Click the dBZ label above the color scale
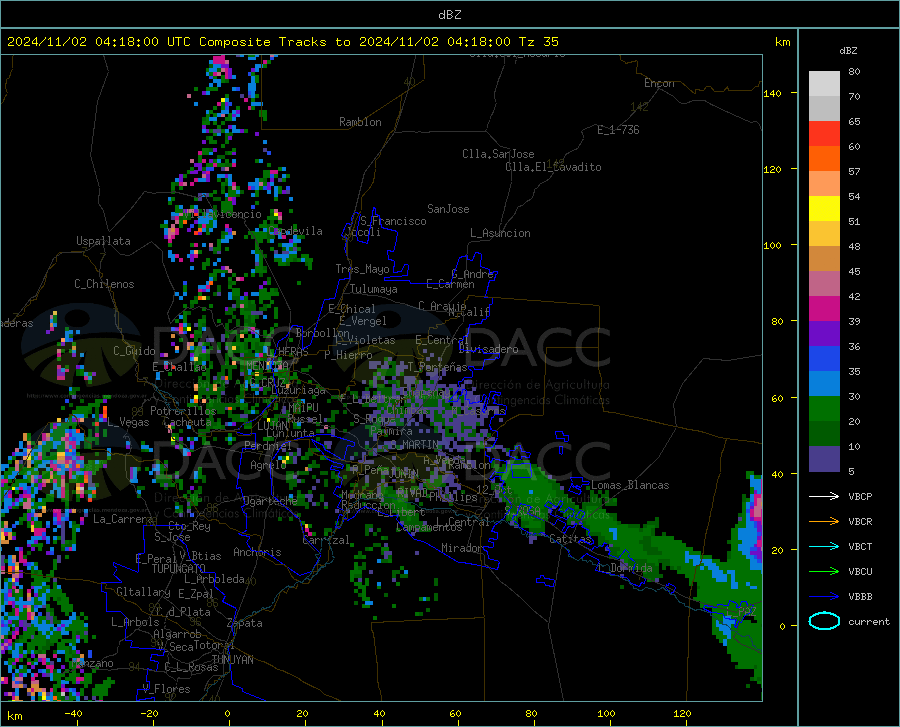Viewport: 900px width, 727px height. [x=848, y=50]
